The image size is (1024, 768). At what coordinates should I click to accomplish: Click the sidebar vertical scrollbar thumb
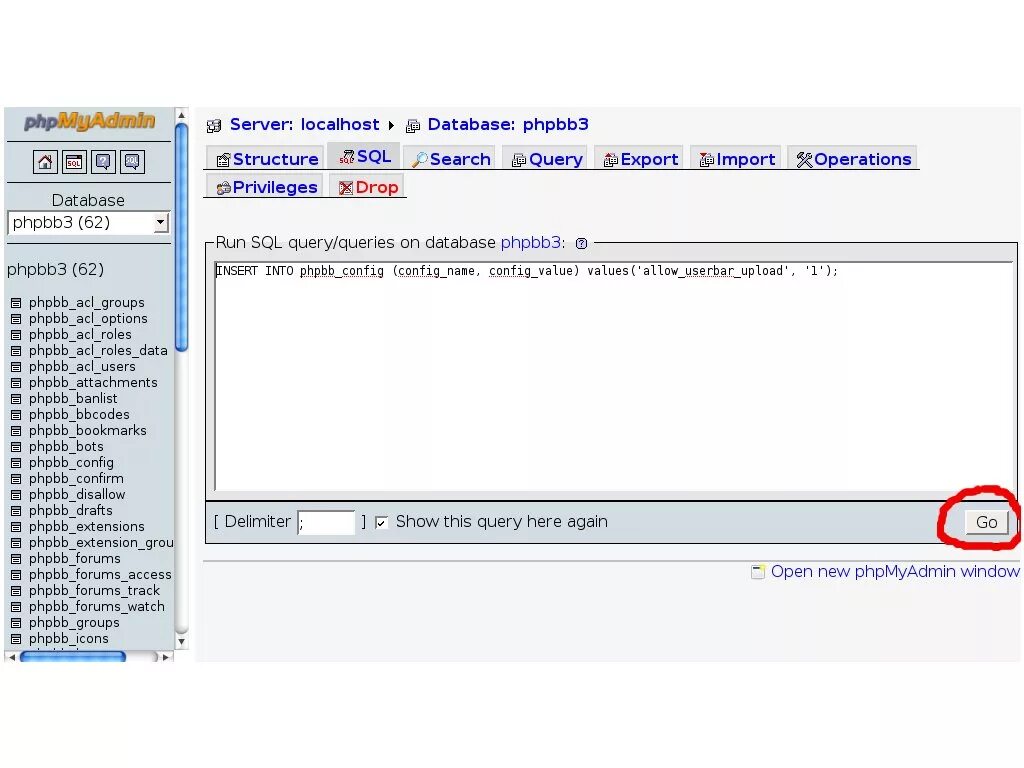182,236
